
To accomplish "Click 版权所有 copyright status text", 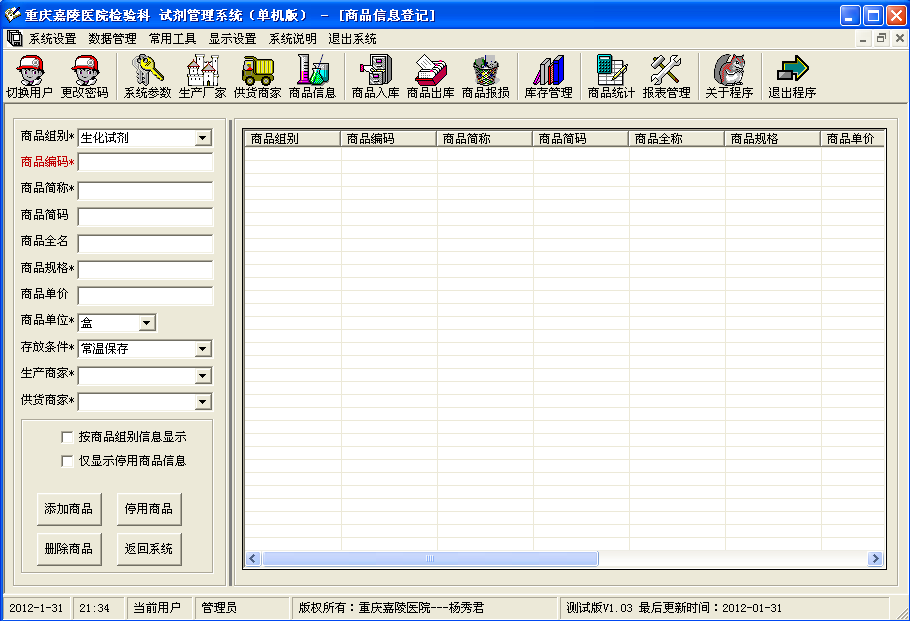I will 392,608.
